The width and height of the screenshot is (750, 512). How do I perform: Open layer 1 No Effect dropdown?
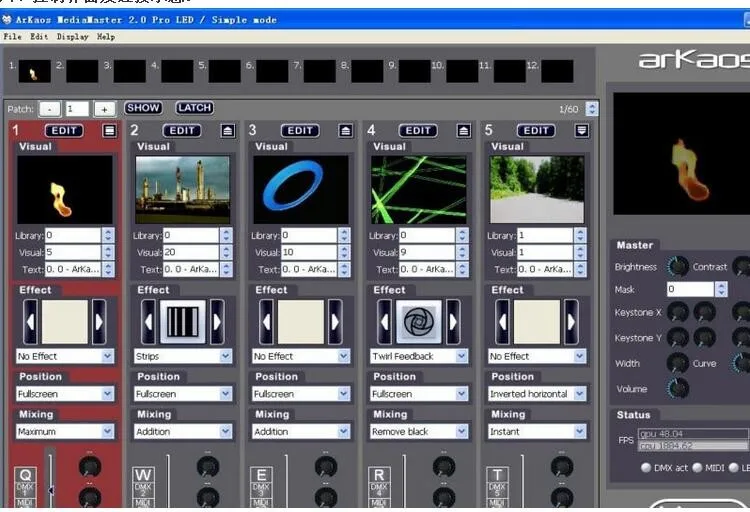65,356
